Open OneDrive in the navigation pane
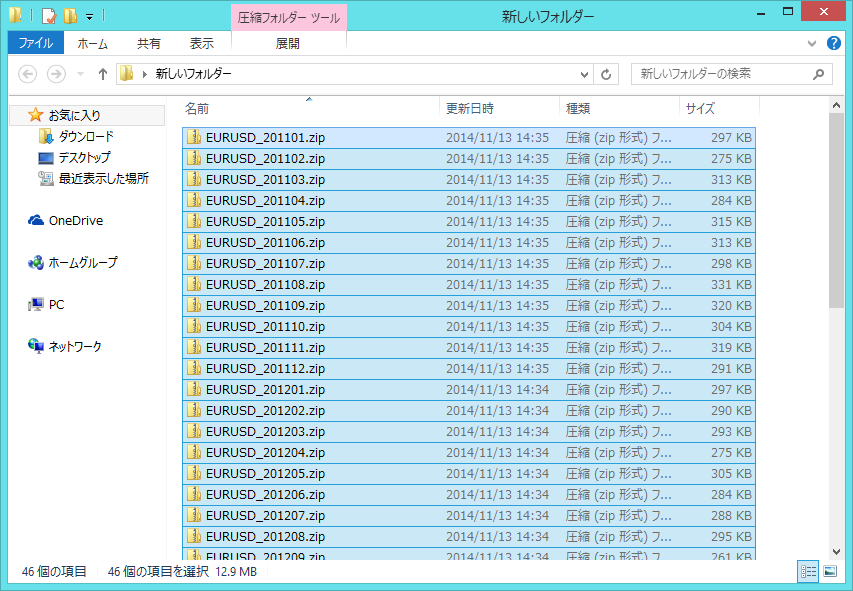The image size is (853, 591). (x=75, y=221)
